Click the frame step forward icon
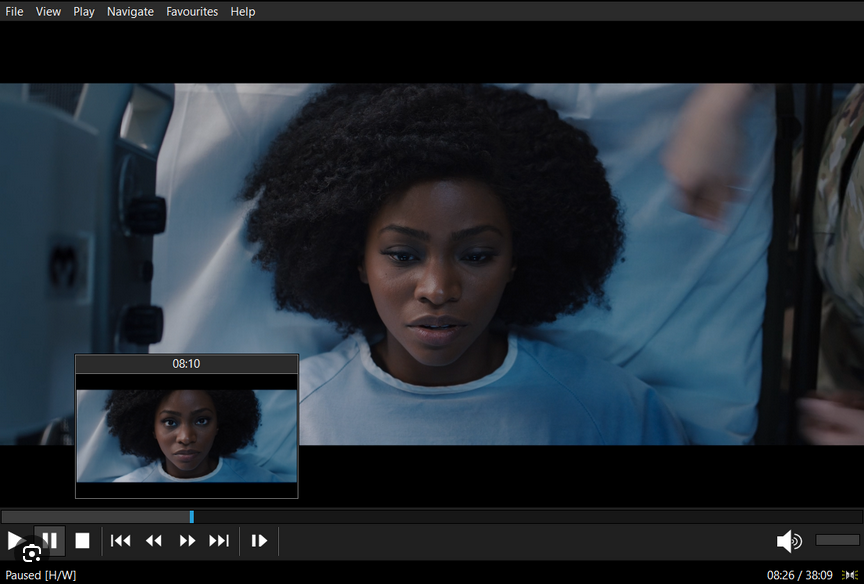 tap(258, 541)
